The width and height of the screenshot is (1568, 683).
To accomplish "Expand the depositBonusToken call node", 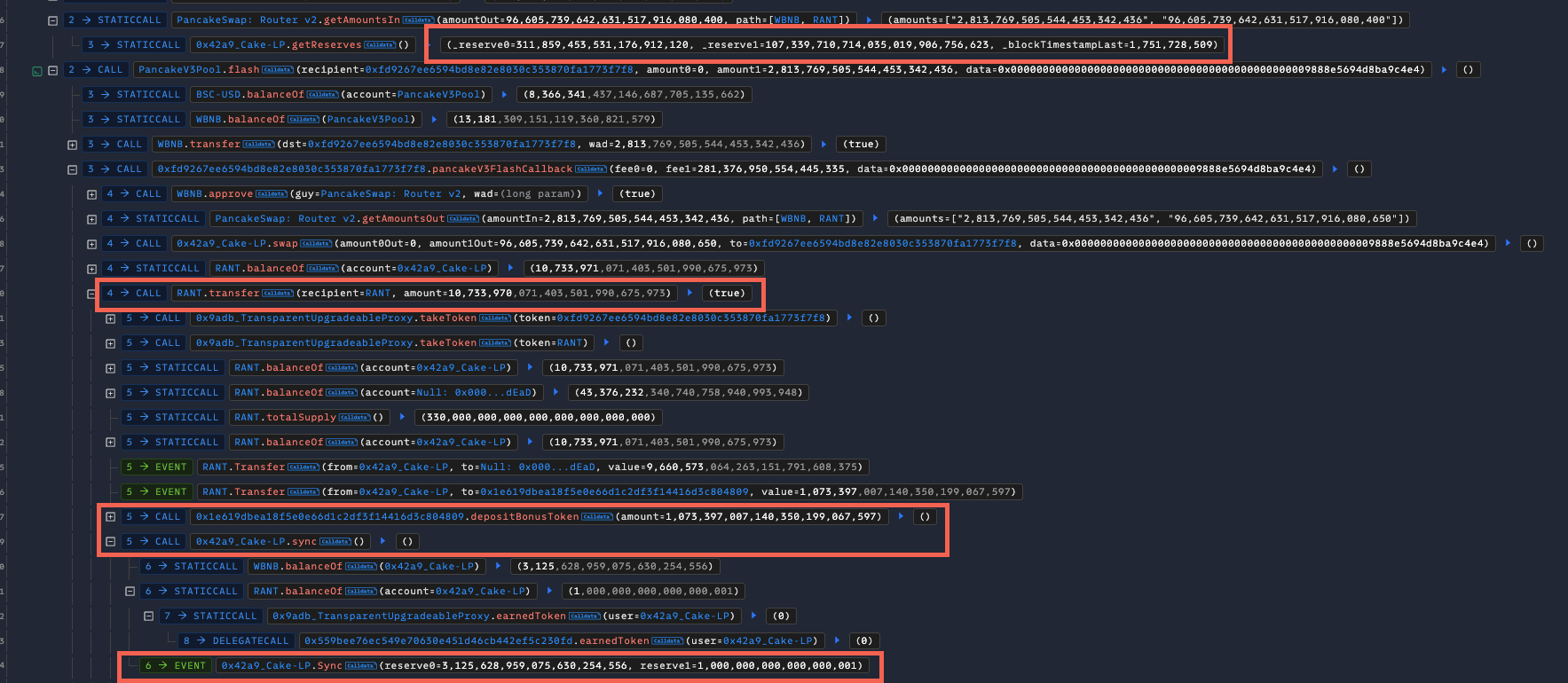I will point(110,517).
